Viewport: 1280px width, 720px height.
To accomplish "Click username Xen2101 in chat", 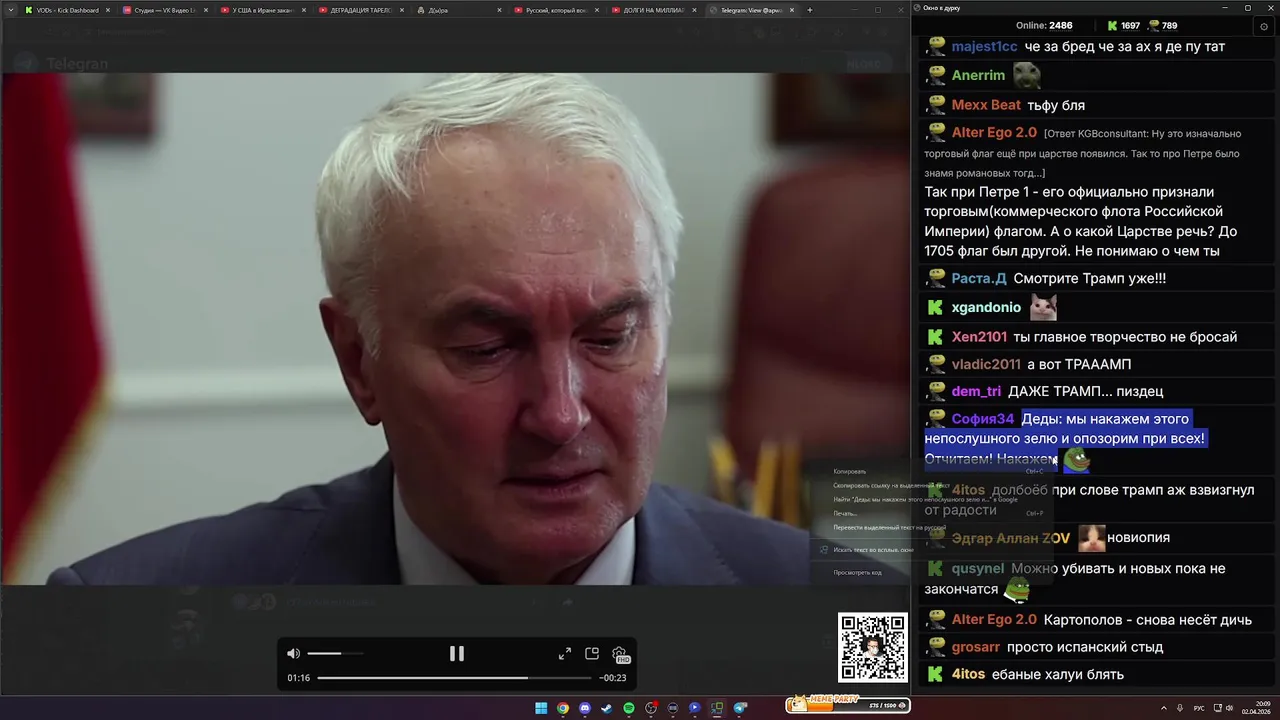I will [980, 336].
